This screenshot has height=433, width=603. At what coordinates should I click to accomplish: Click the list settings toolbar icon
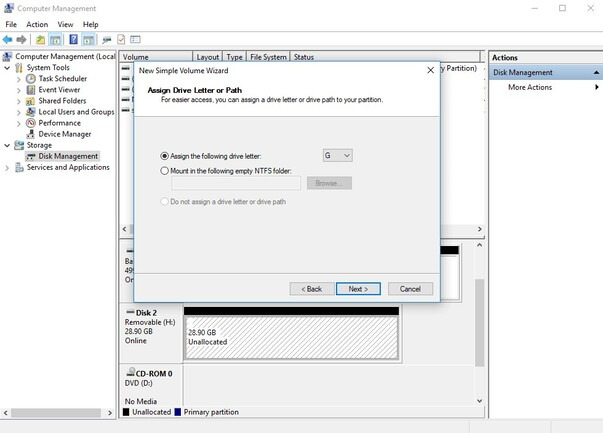(x=135, y=39)
